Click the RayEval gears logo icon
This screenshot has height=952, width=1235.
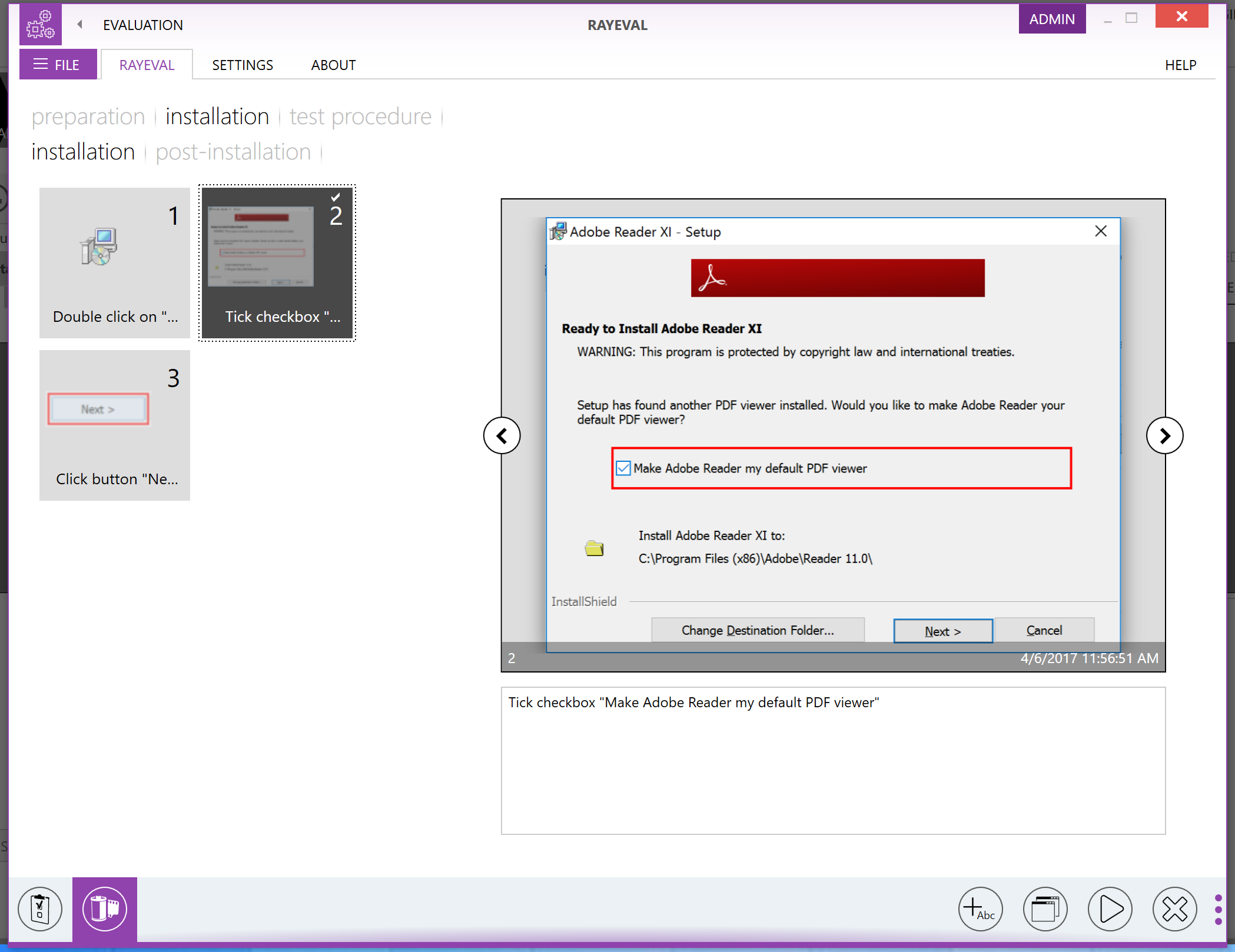tap(40, 25)
